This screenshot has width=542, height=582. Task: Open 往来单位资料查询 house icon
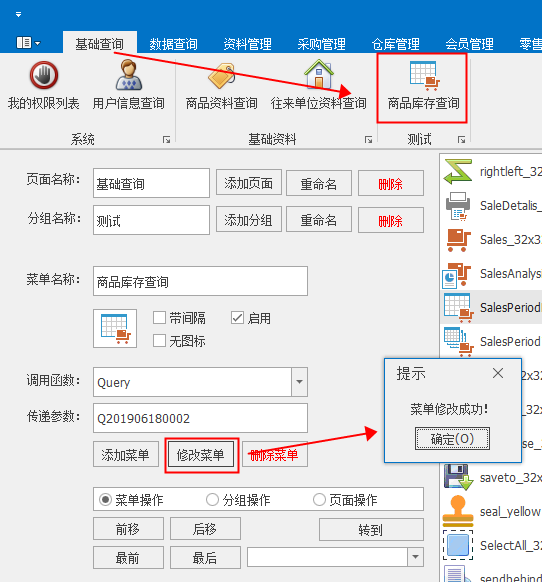point(319,73)
